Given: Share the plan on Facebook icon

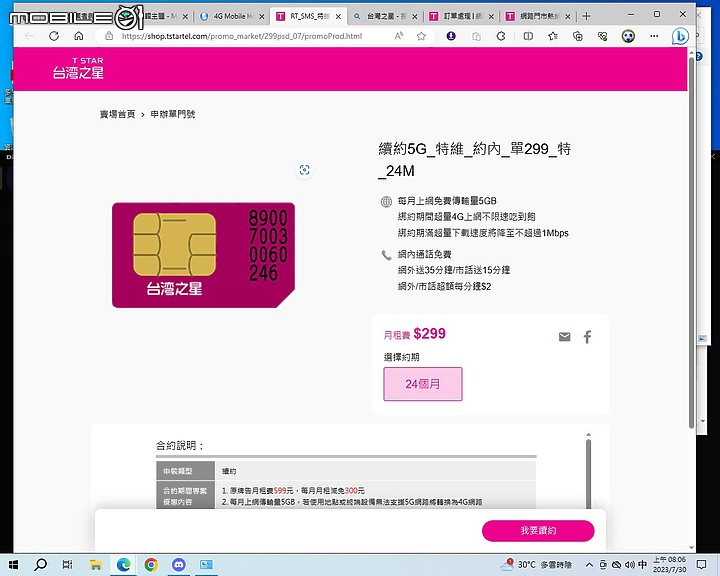Looking at the screenshot, I should [587, 337].
